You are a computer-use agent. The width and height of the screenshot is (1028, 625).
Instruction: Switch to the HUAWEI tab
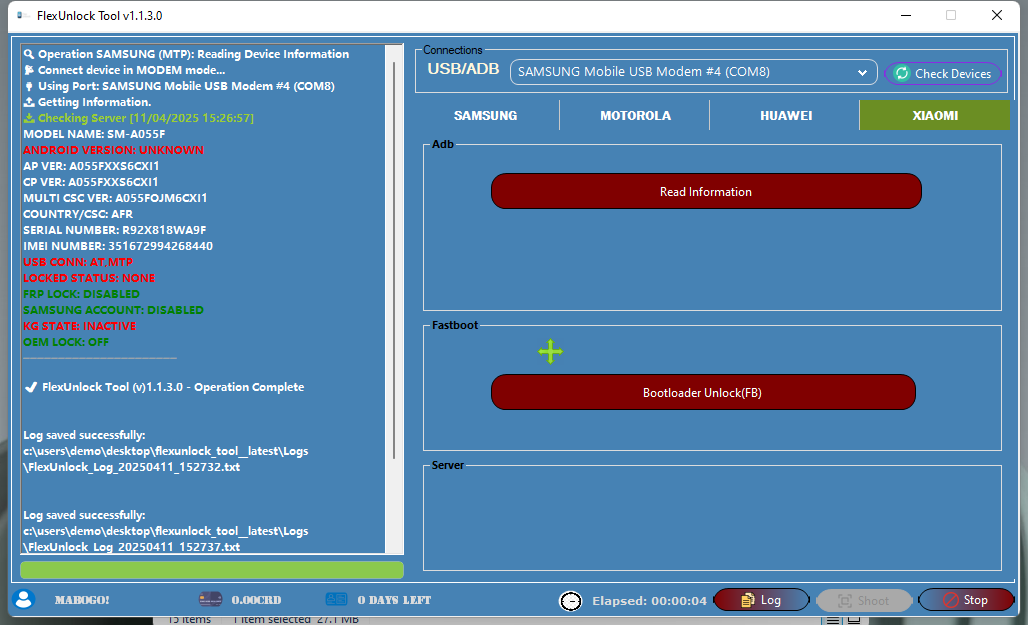coord(785,115)
